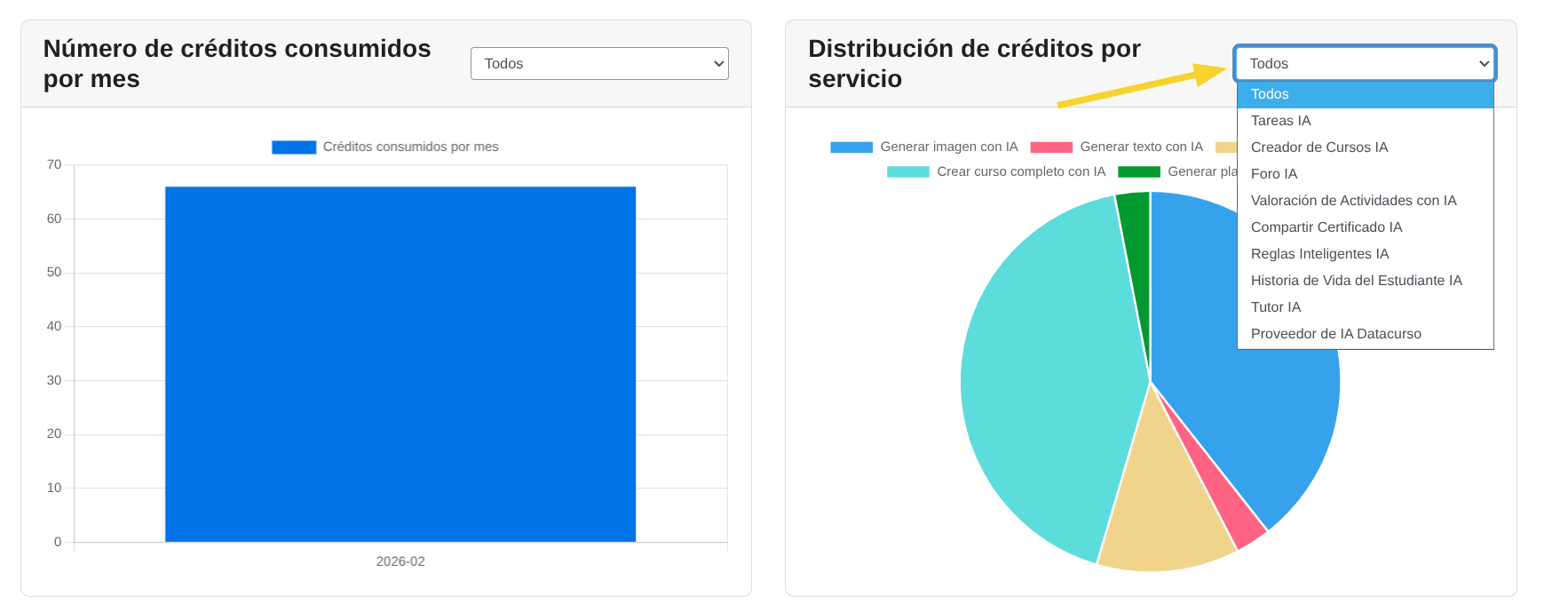Select Historia de Vida del Estudiante IA
This screenshot has height=604, width=1568.
coord(1366,281)
